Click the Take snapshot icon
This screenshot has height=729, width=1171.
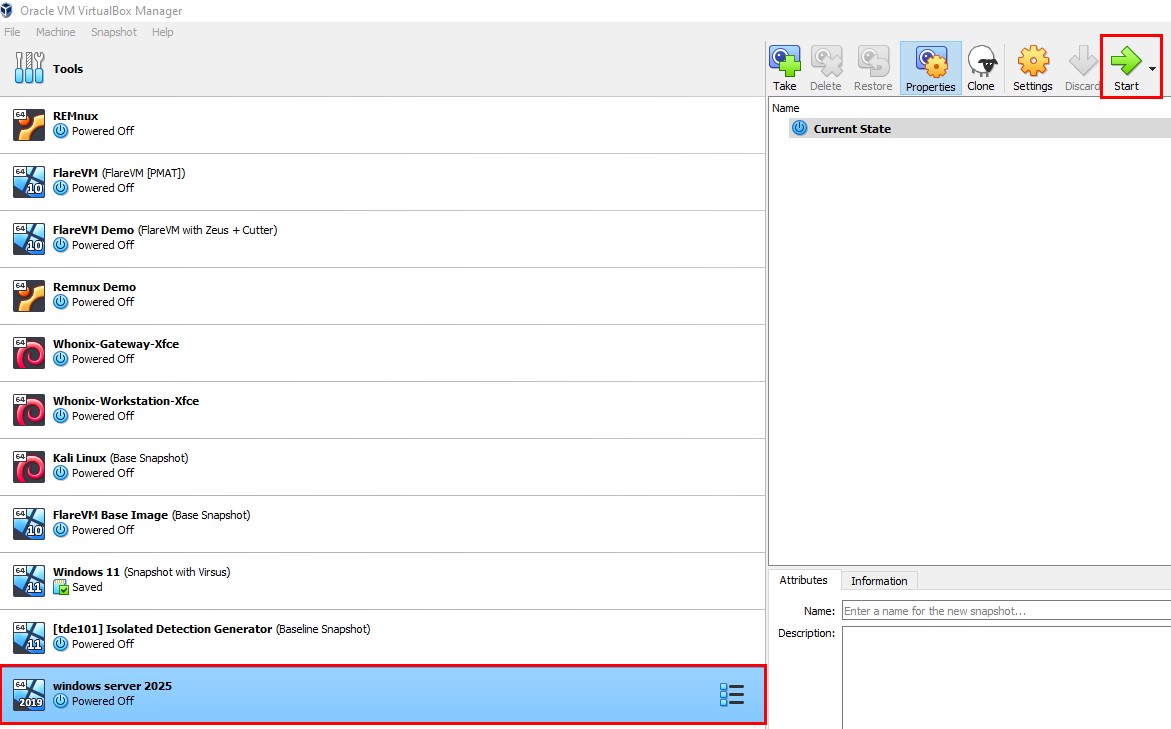(785, 62)
